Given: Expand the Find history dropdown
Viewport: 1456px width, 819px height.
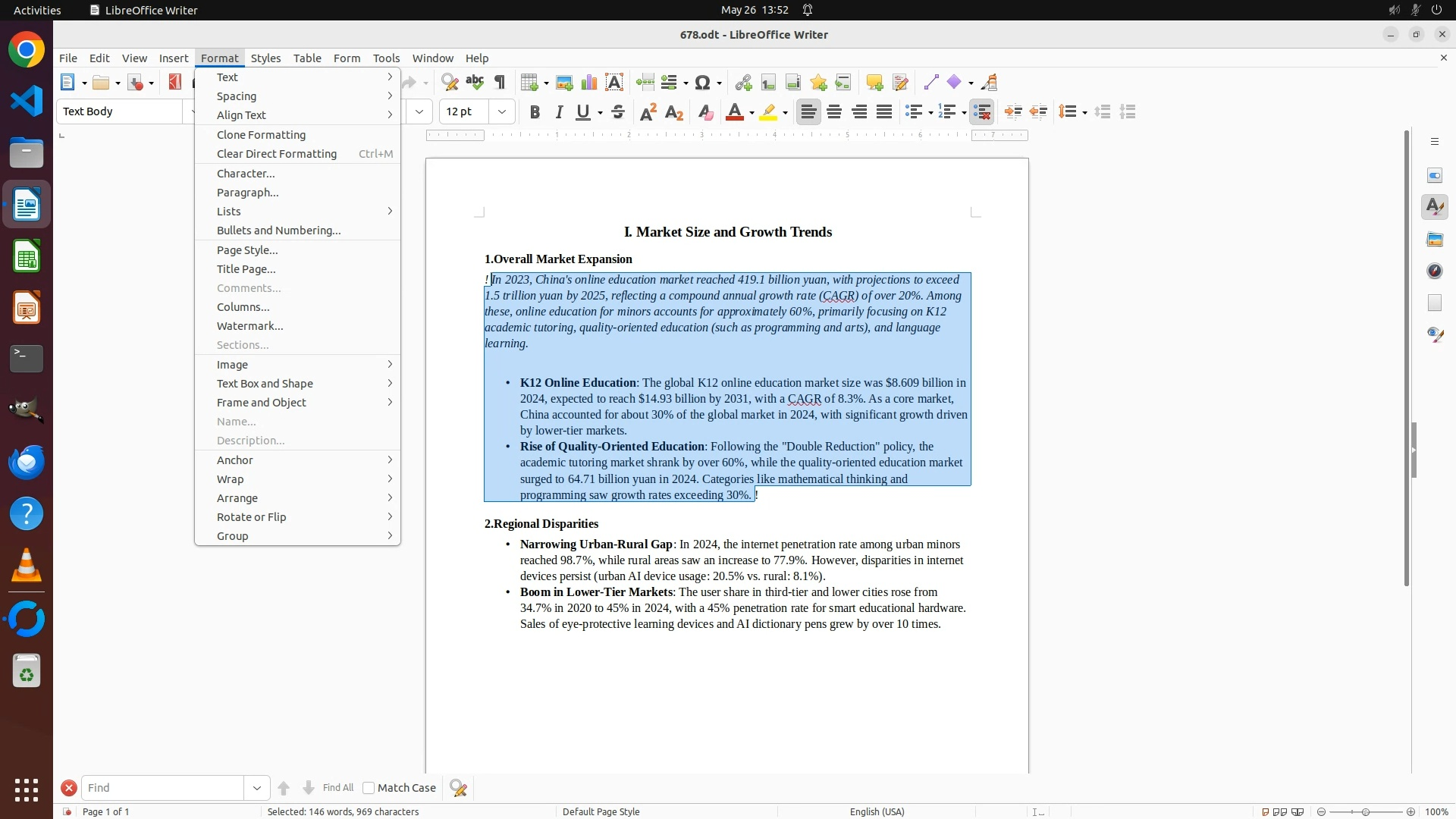Looking at the screenshot, I should 257,788.
